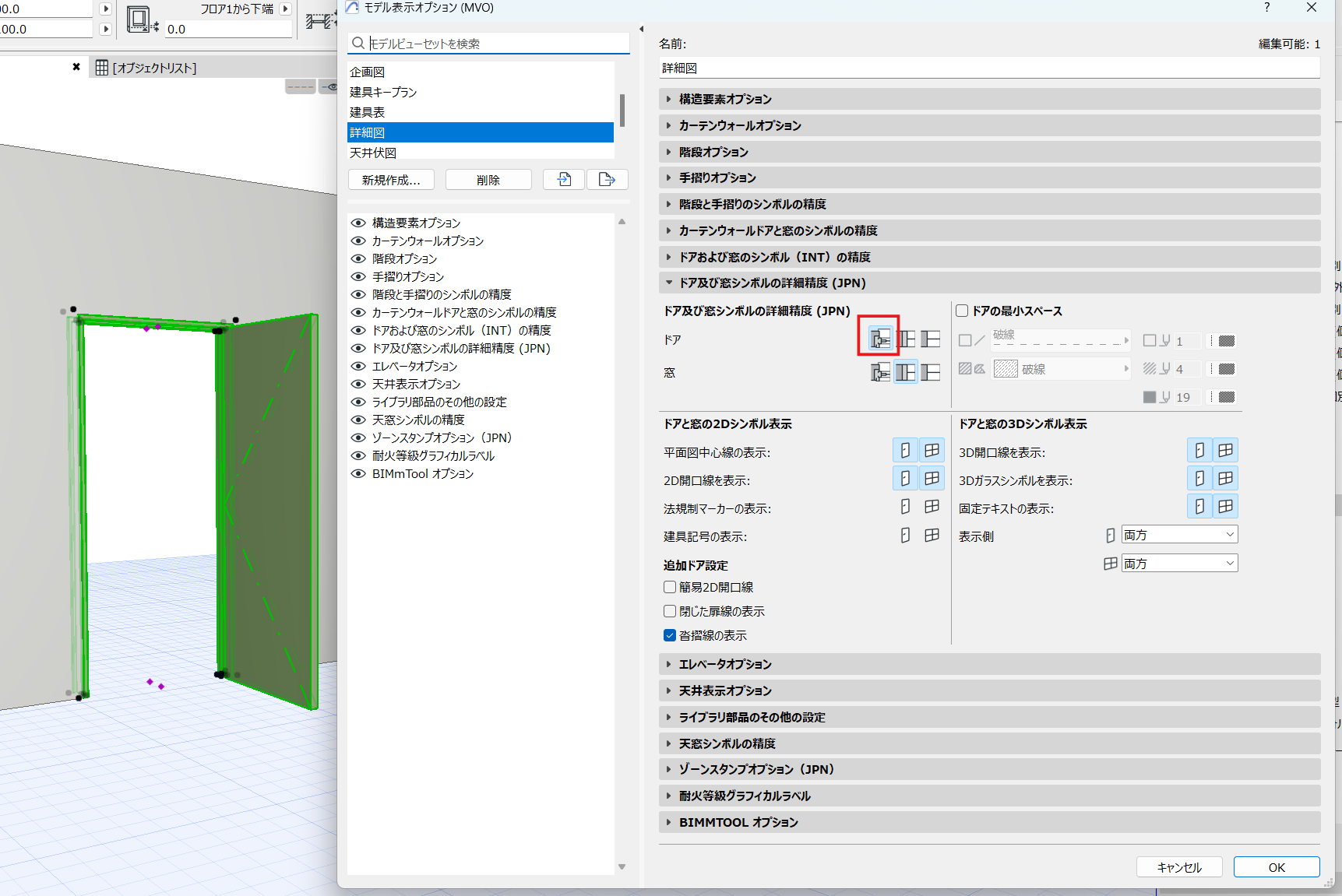
Task: Click the object list grid icon in tab
Action: tap(102, 68)
